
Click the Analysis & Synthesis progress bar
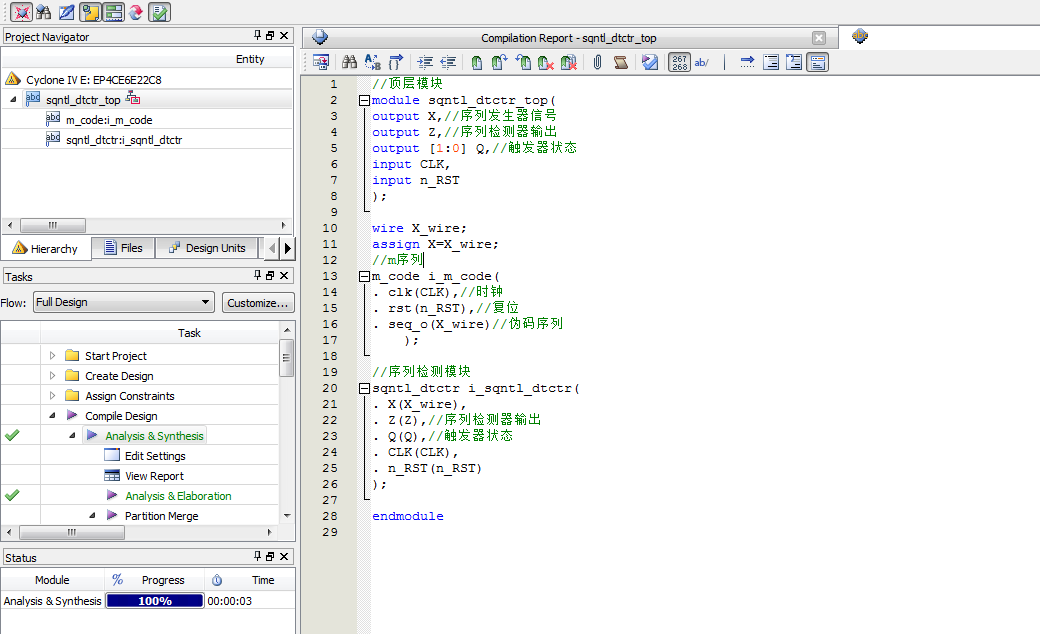coord(154,601)
